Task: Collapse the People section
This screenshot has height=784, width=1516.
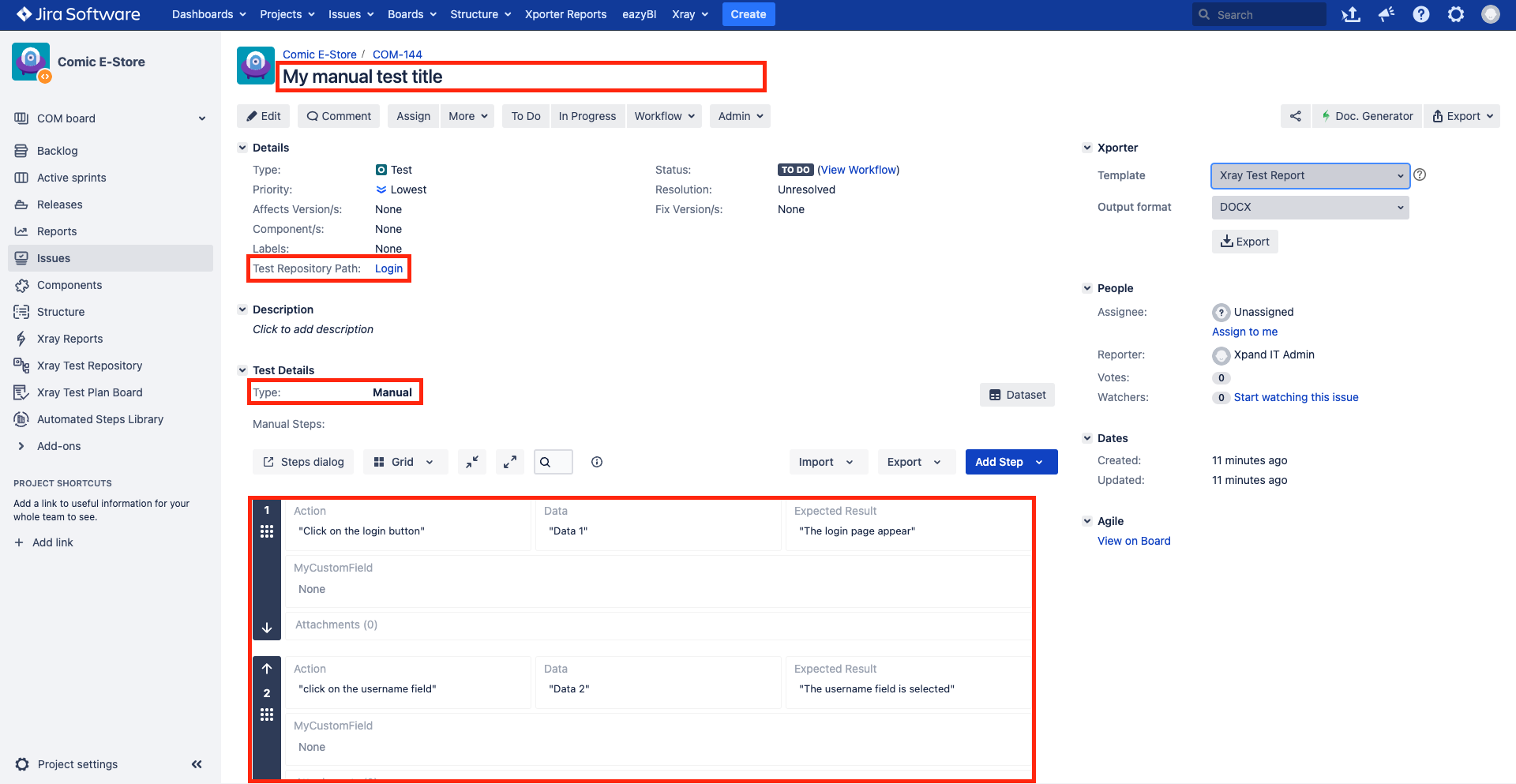Action: click(x=1087, y=288)
